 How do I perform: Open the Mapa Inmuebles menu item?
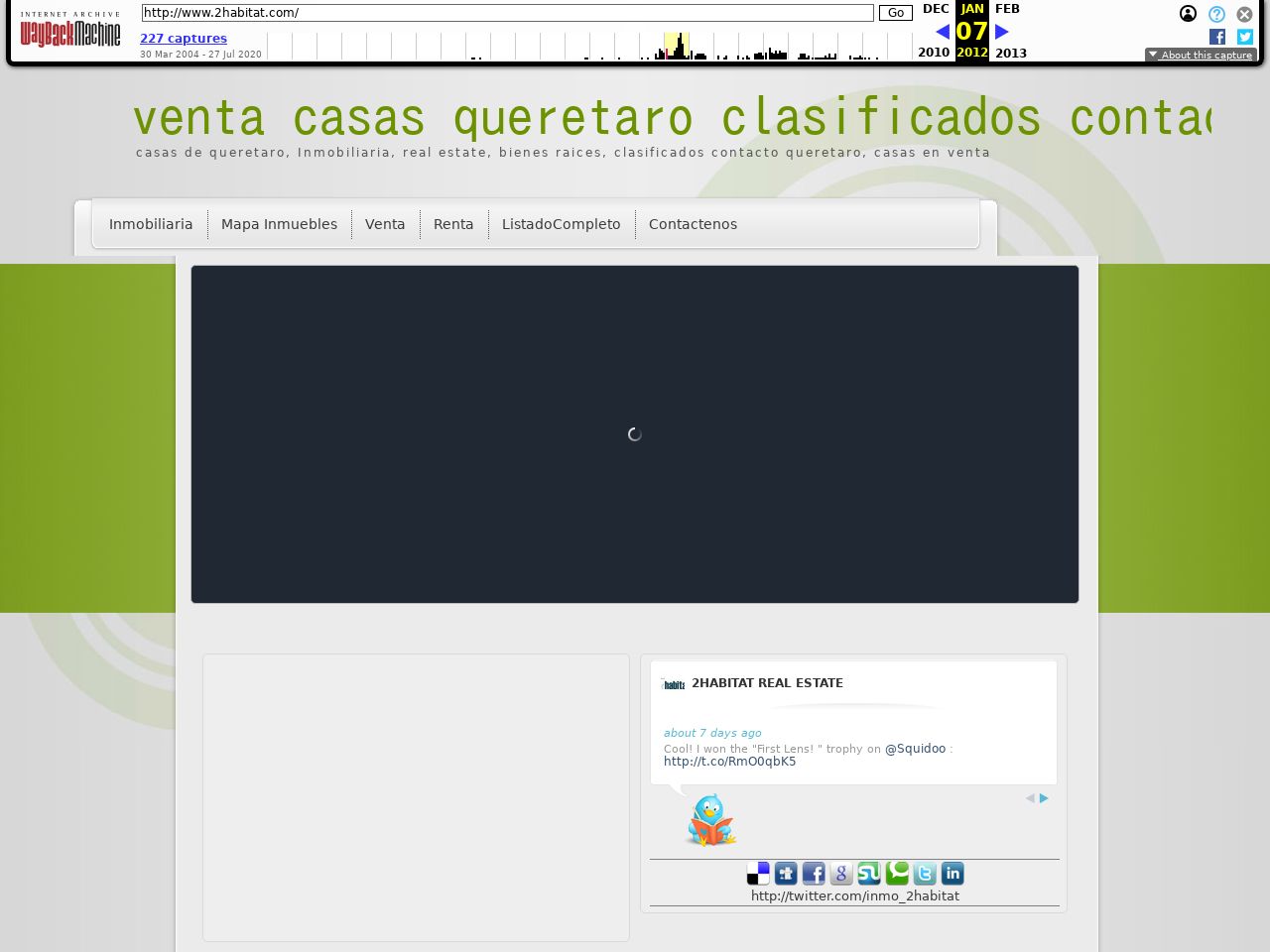coord(279,224)
